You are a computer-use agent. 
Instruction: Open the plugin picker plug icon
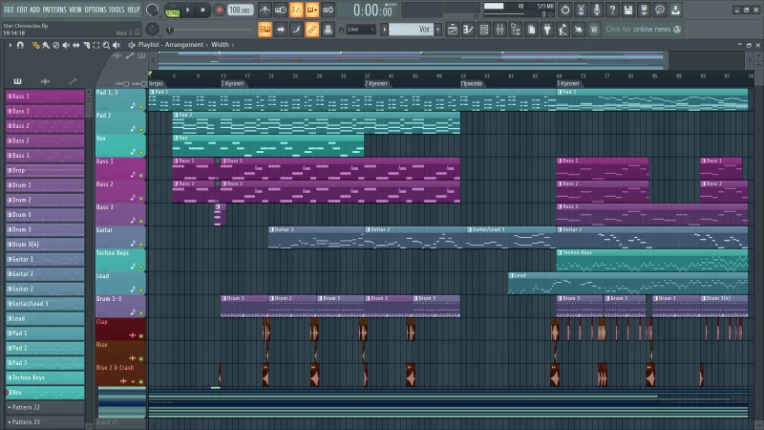click(x=547, y=30)
